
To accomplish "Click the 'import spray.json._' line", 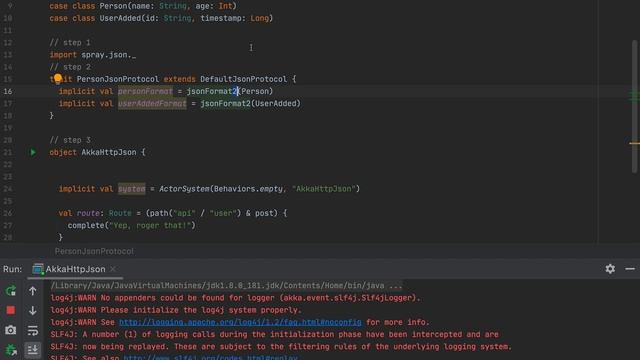I will point(93,55).
